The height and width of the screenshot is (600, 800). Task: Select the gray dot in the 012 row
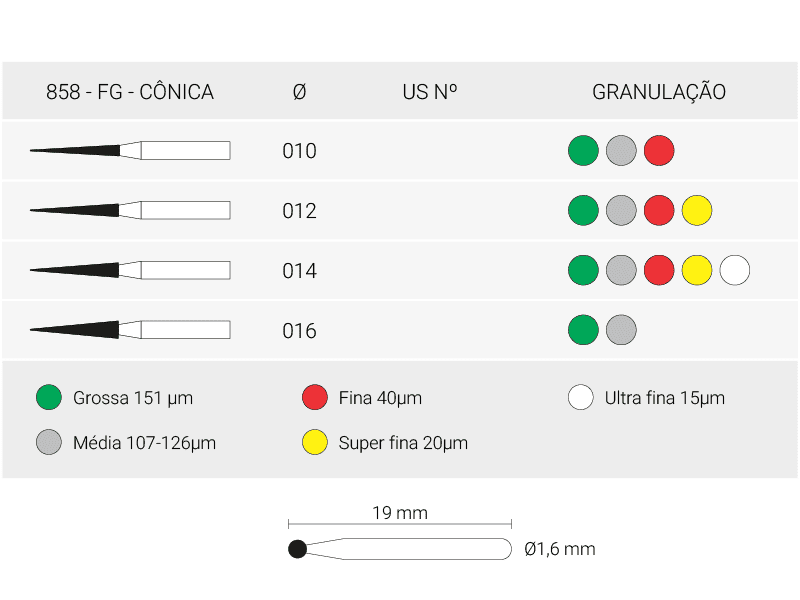click(621, 210)
